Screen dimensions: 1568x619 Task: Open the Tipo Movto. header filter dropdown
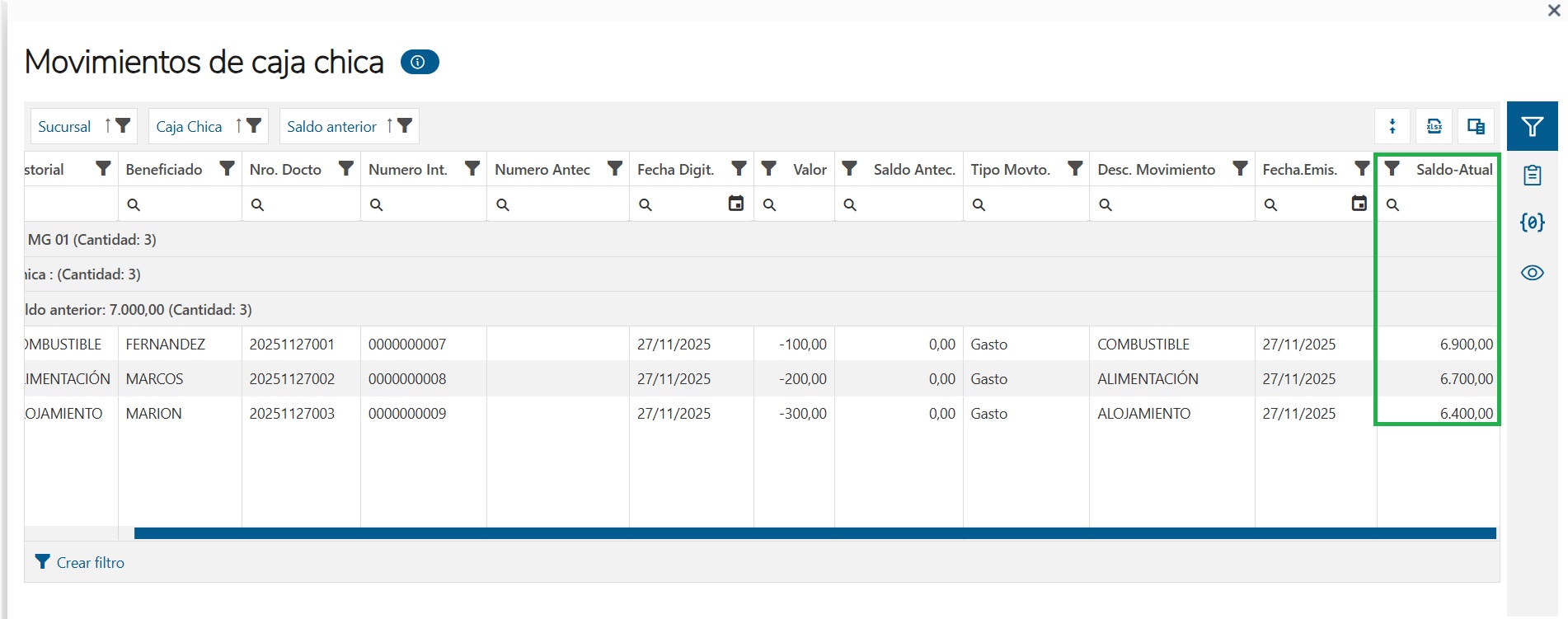pos(1075,169)
